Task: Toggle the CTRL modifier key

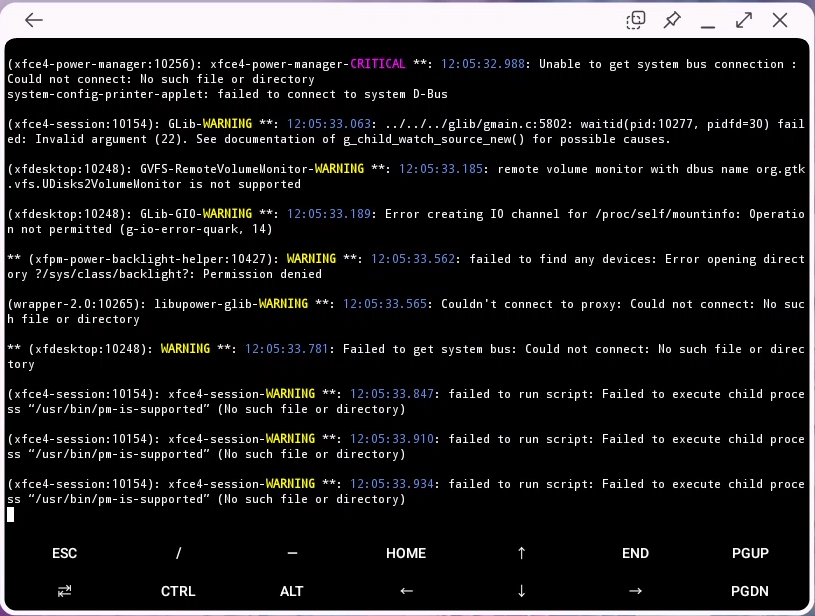Action: tap(178, 591)
